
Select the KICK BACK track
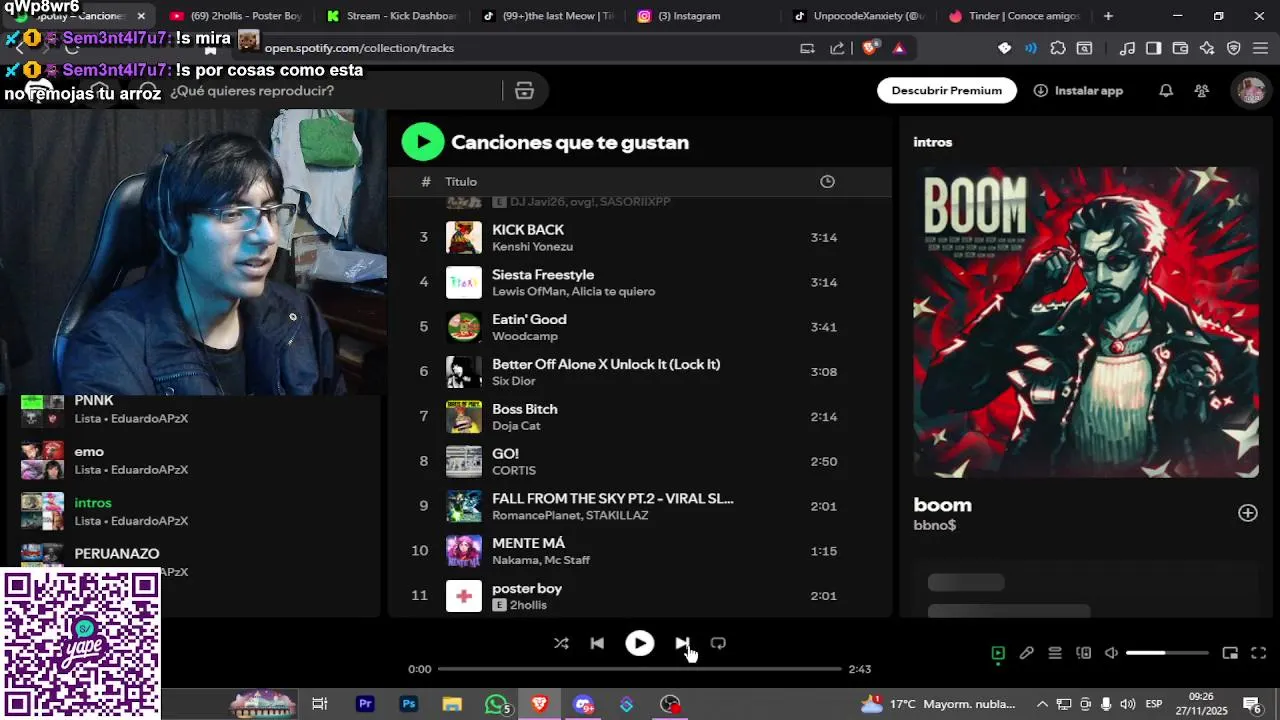tap(640, 237)
